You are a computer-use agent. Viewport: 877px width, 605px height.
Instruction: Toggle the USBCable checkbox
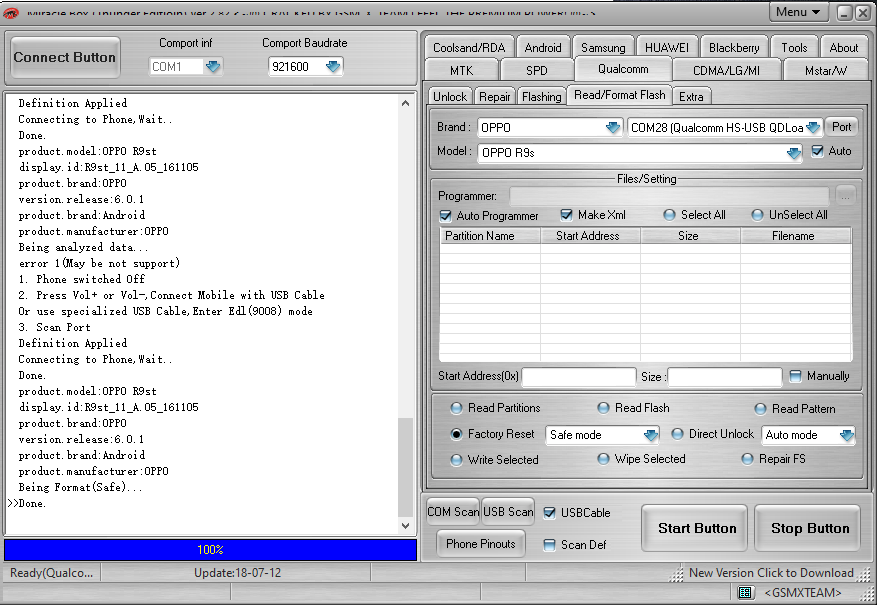(549, 513)
